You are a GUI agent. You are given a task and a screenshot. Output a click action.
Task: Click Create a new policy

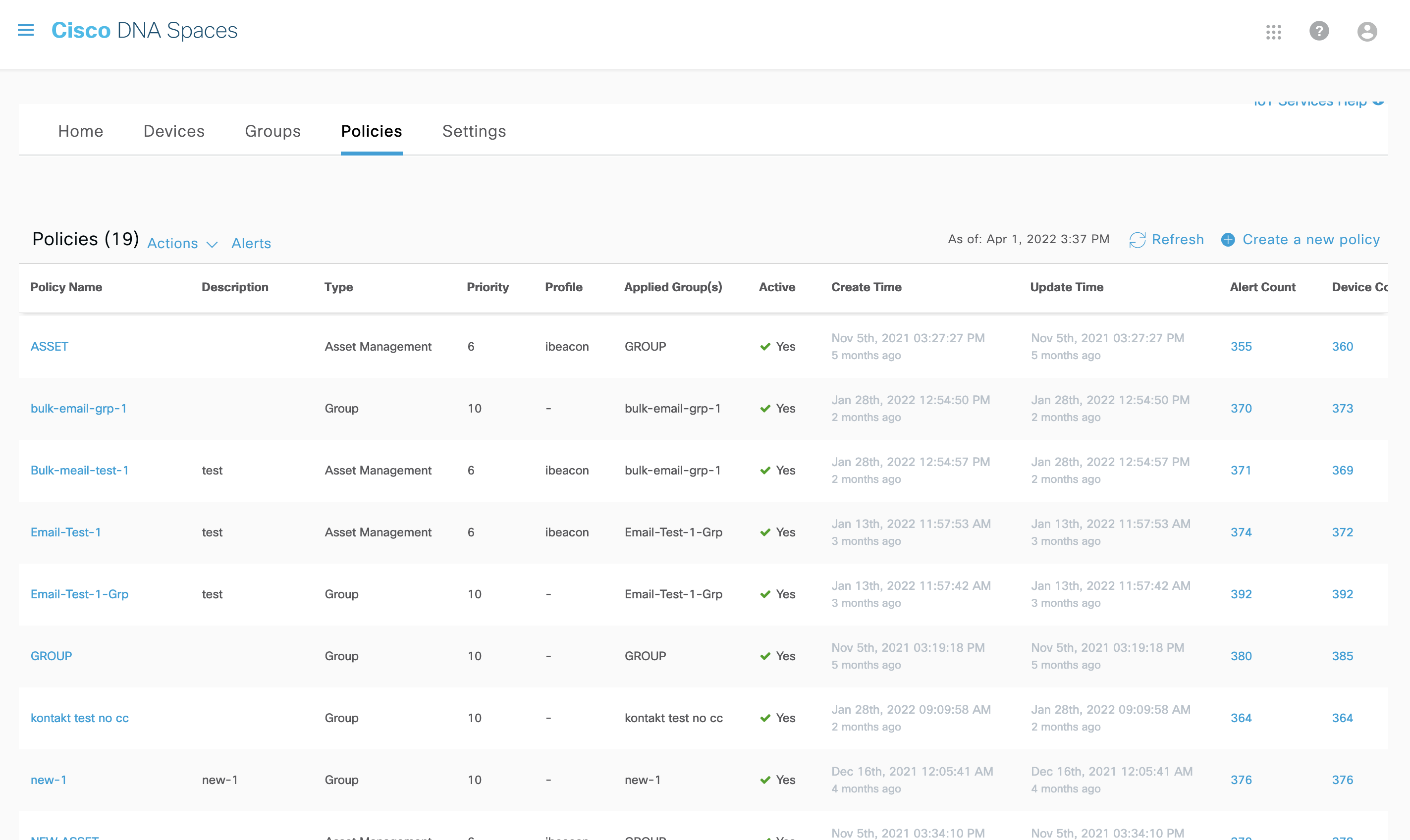tap(1310, 240)
